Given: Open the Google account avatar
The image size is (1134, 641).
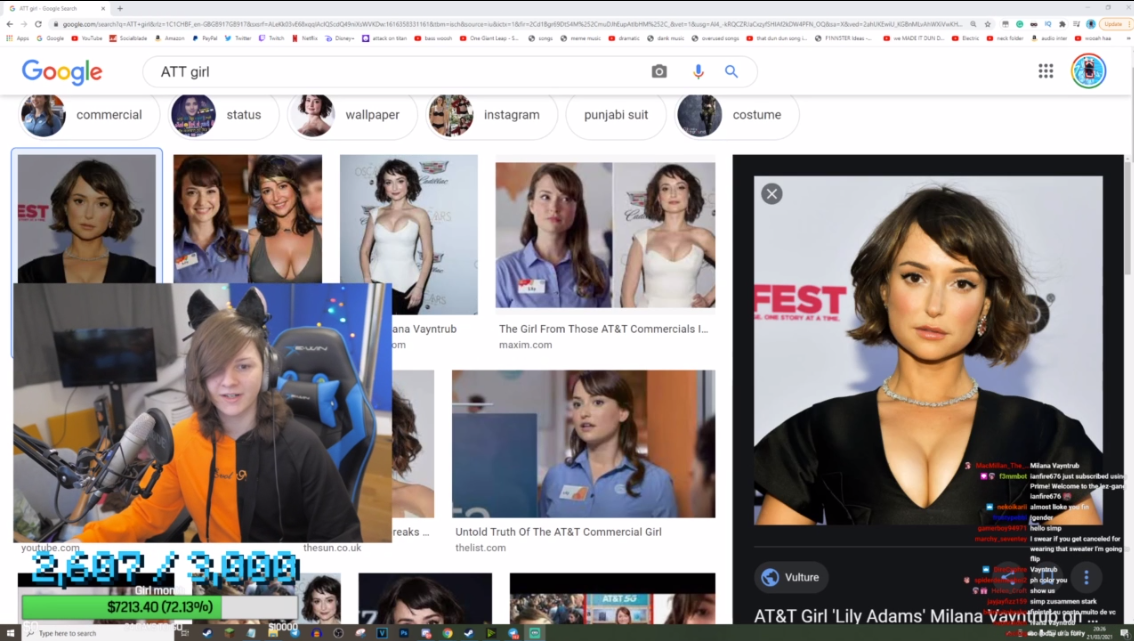Looking at the screenshot, I should coord(1088,71).
